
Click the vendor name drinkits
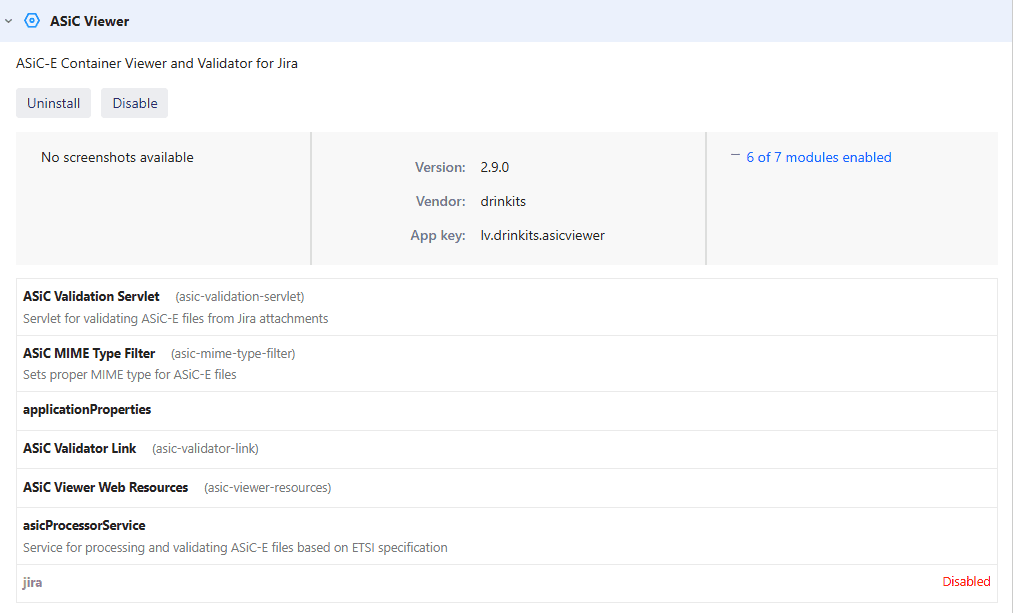tap(503, 202)
